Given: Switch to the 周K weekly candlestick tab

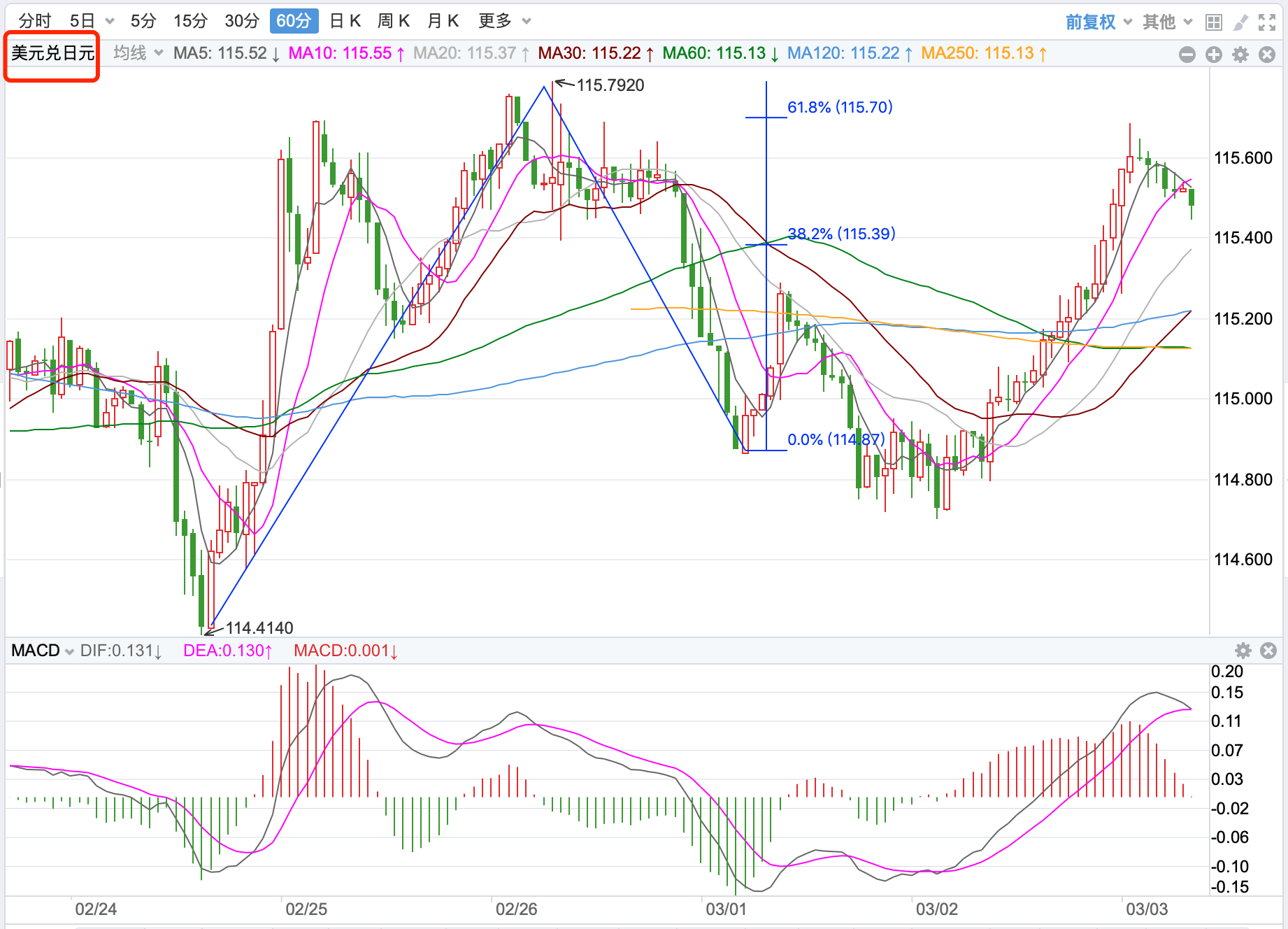Looking at the screenshot, I should [x=394, y=21].
